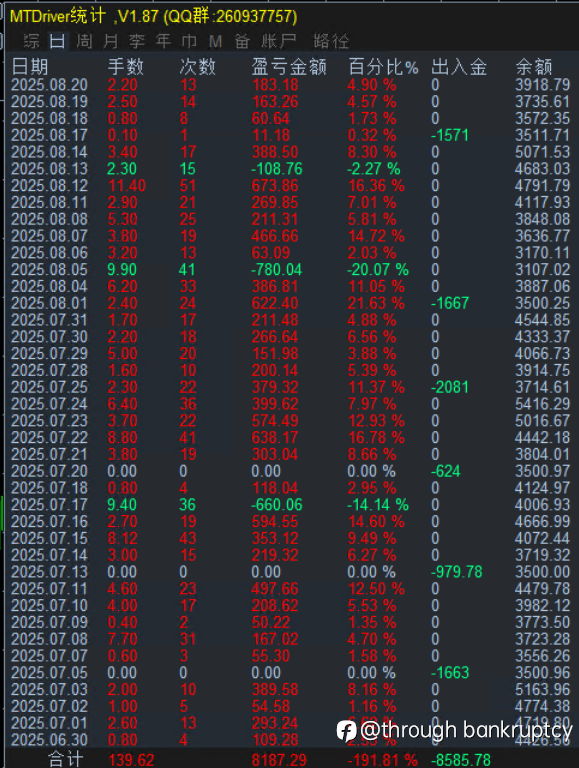Click the 手数 column header
This screenshot has height=768, width=579.
pyautogui.click(x=125, y=67)
